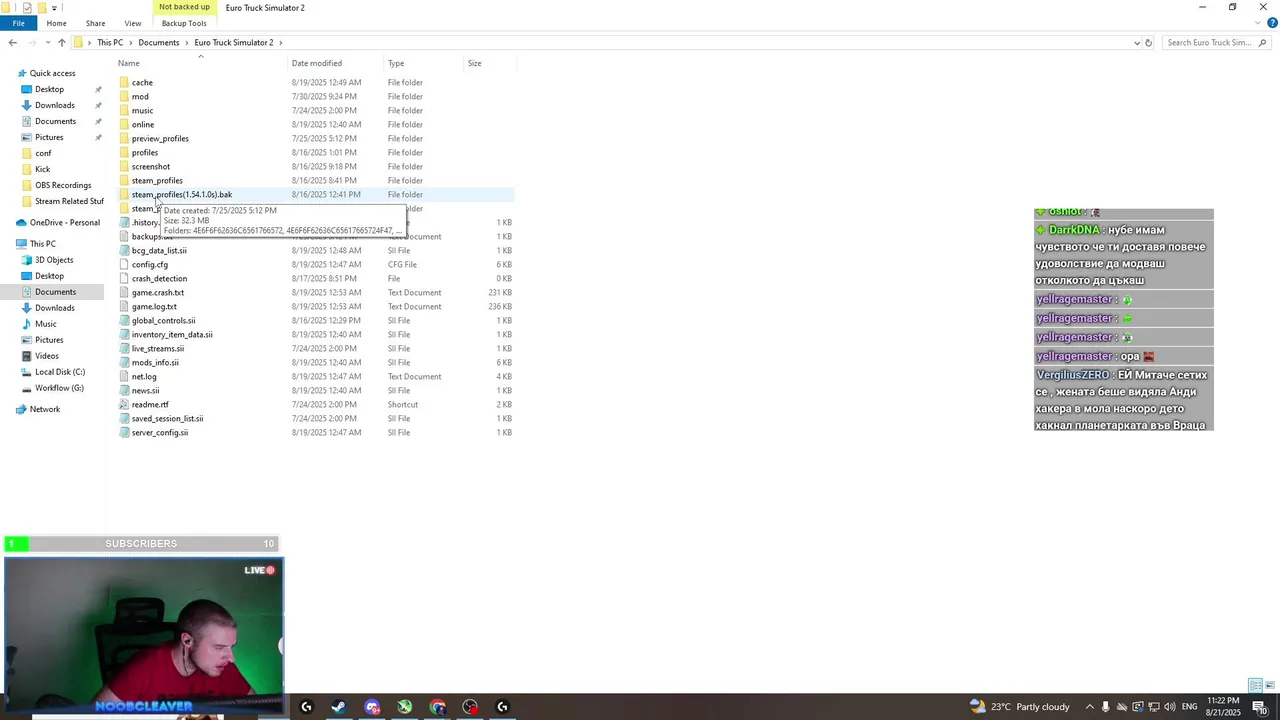Image resolution: width=1280 pixels, height=720 pixels.
Task: Select the mod folder
Action: (140, 96)
